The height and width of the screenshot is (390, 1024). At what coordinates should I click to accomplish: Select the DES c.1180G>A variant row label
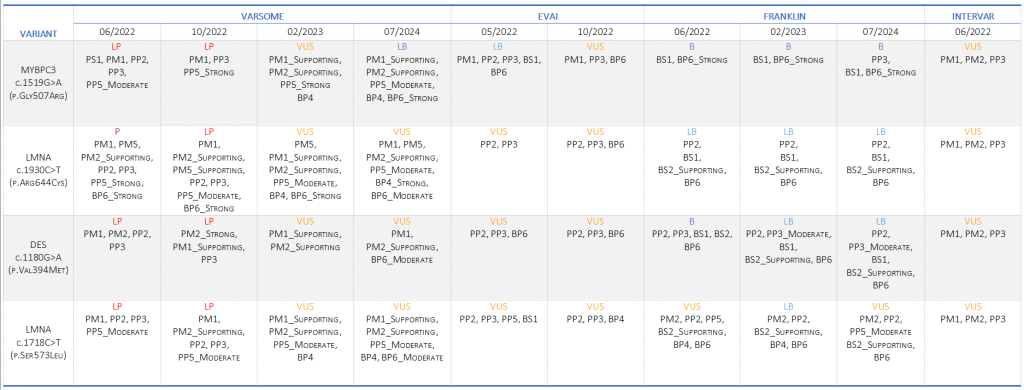[37, 257]
